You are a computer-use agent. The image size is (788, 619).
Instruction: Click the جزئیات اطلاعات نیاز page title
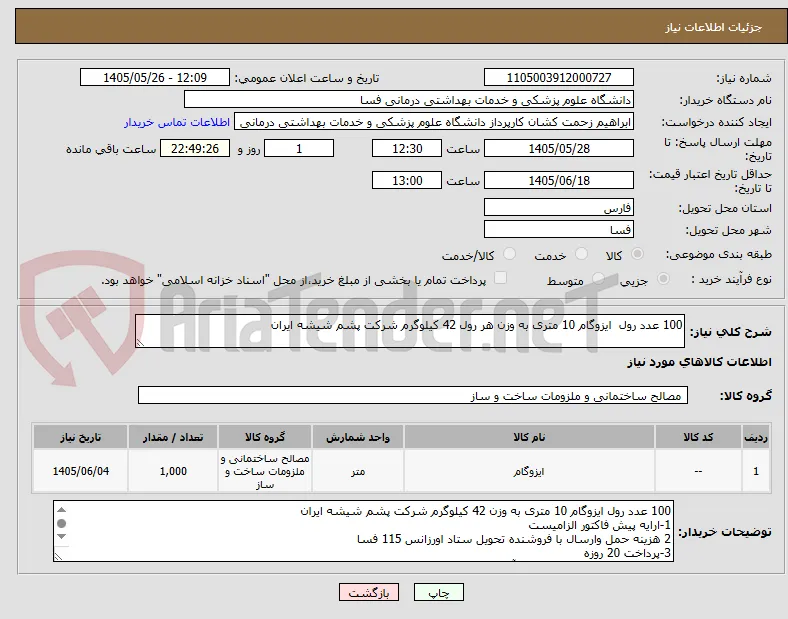(x=714, y=27)
